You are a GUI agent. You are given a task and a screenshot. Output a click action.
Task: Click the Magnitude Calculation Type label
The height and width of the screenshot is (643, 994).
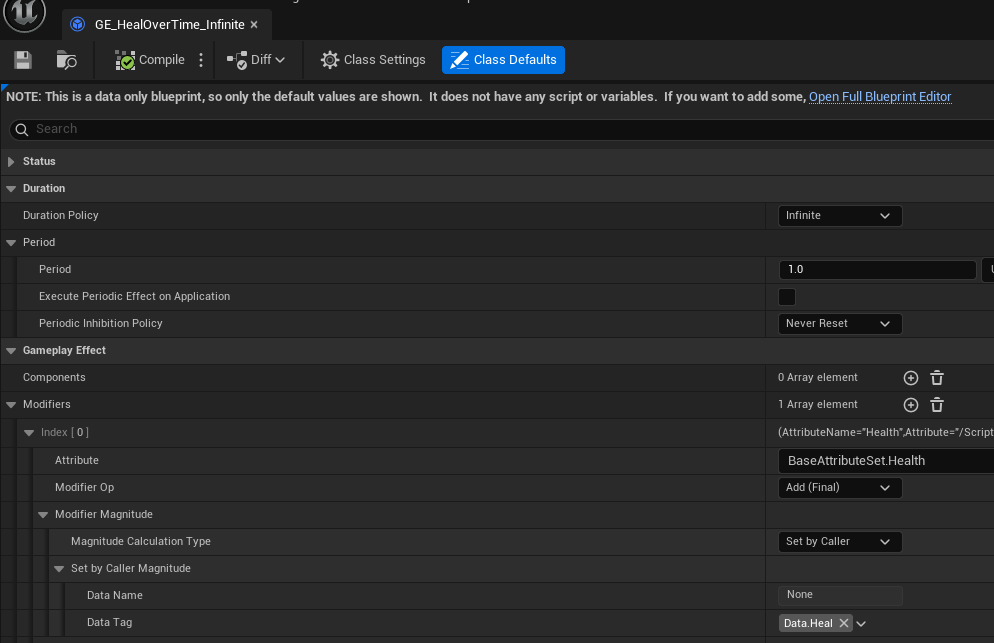coord(141,542)
